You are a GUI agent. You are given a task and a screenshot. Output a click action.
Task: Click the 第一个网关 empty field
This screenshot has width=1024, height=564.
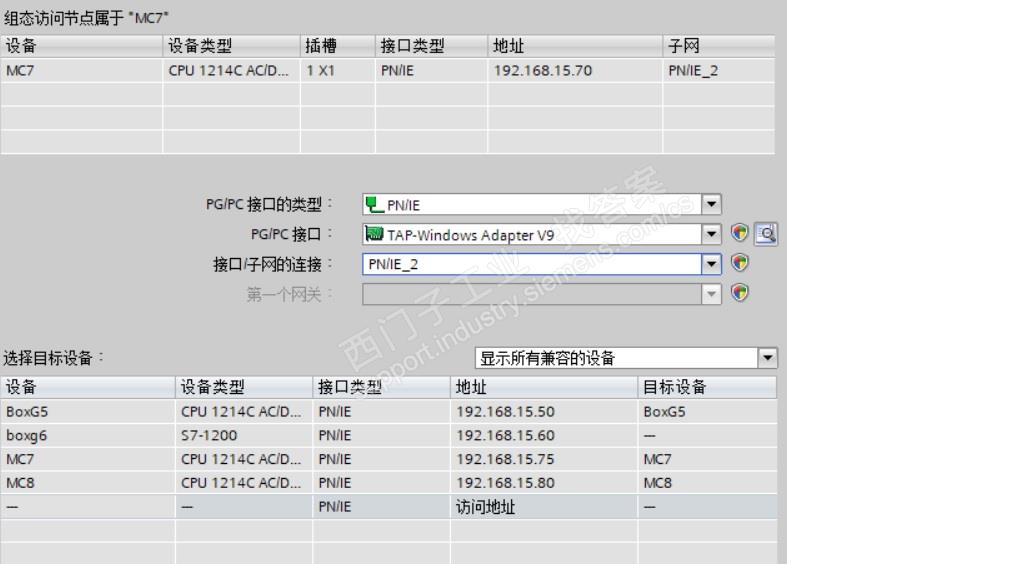532,294
